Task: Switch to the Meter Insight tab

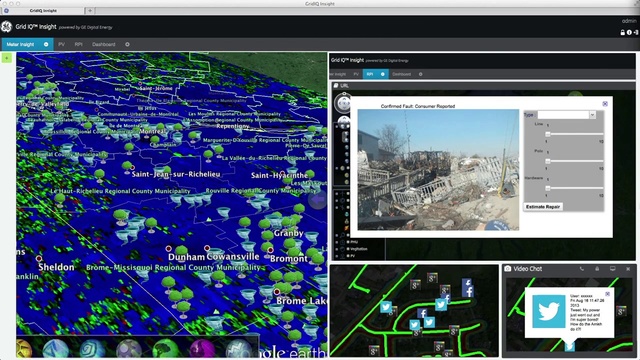Action: tap(20, 44)
